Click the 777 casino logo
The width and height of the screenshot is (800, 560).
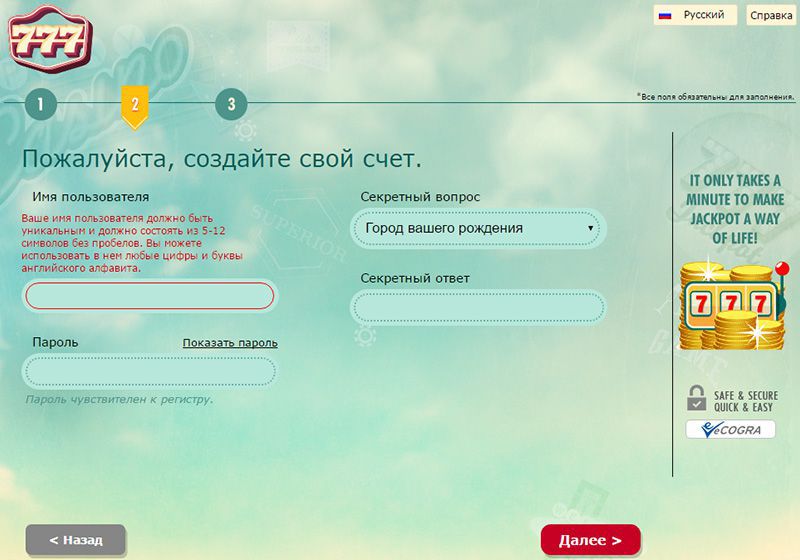(x=50, y=39)
